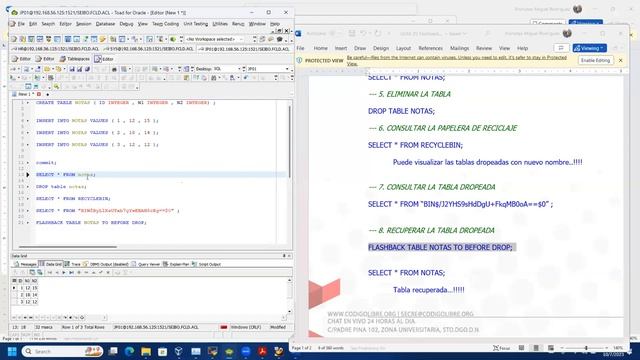Image resolution: width=640 pixels, height=360 pixels.
Task: Open the Messages output tab
Action: (x=25, y=264)
